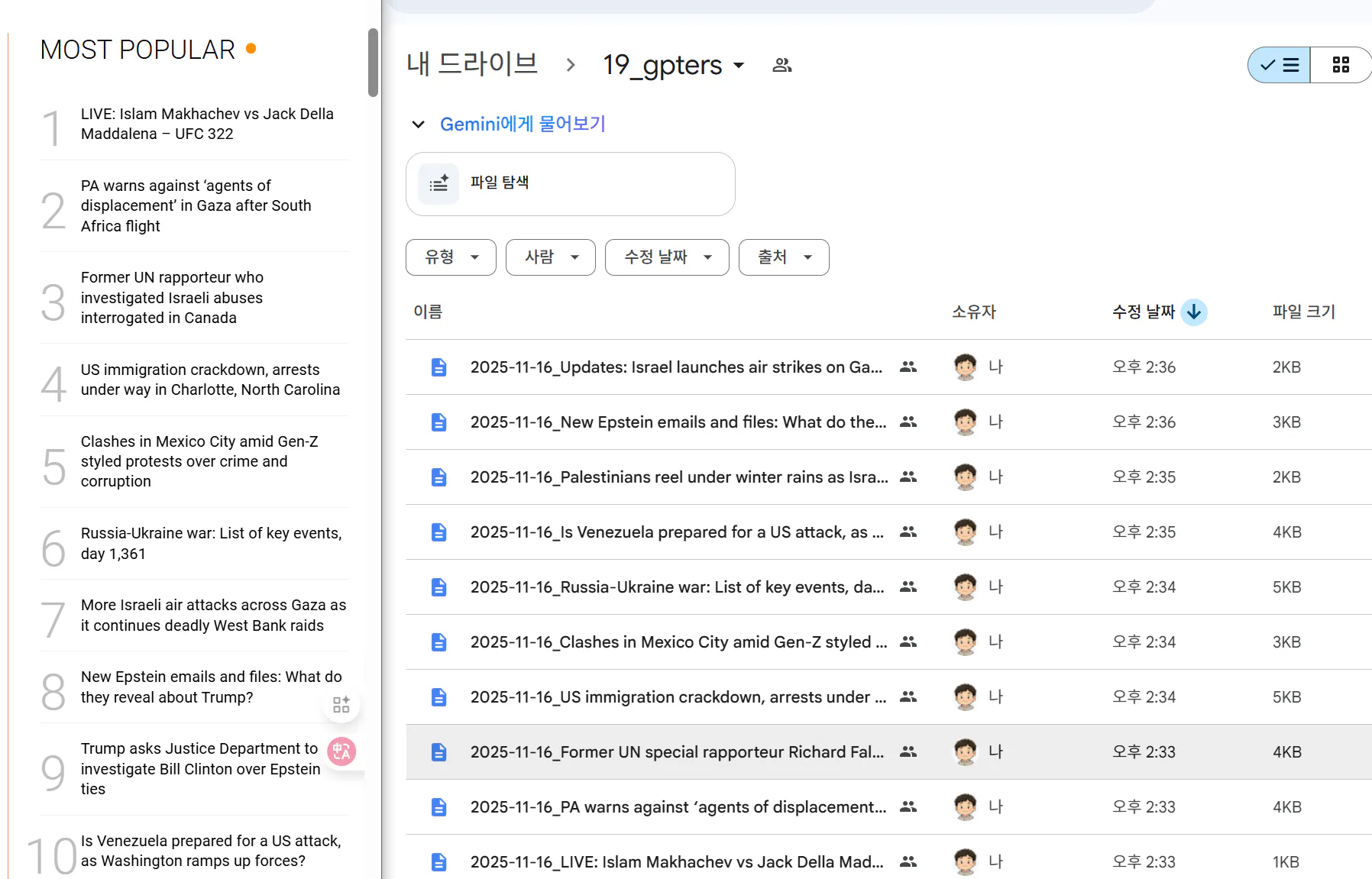Click the shared indicator beside the Epstein emails file
Image resolution: width=1372 pixels, height=879 pixels.
click(x=908, y=422)
